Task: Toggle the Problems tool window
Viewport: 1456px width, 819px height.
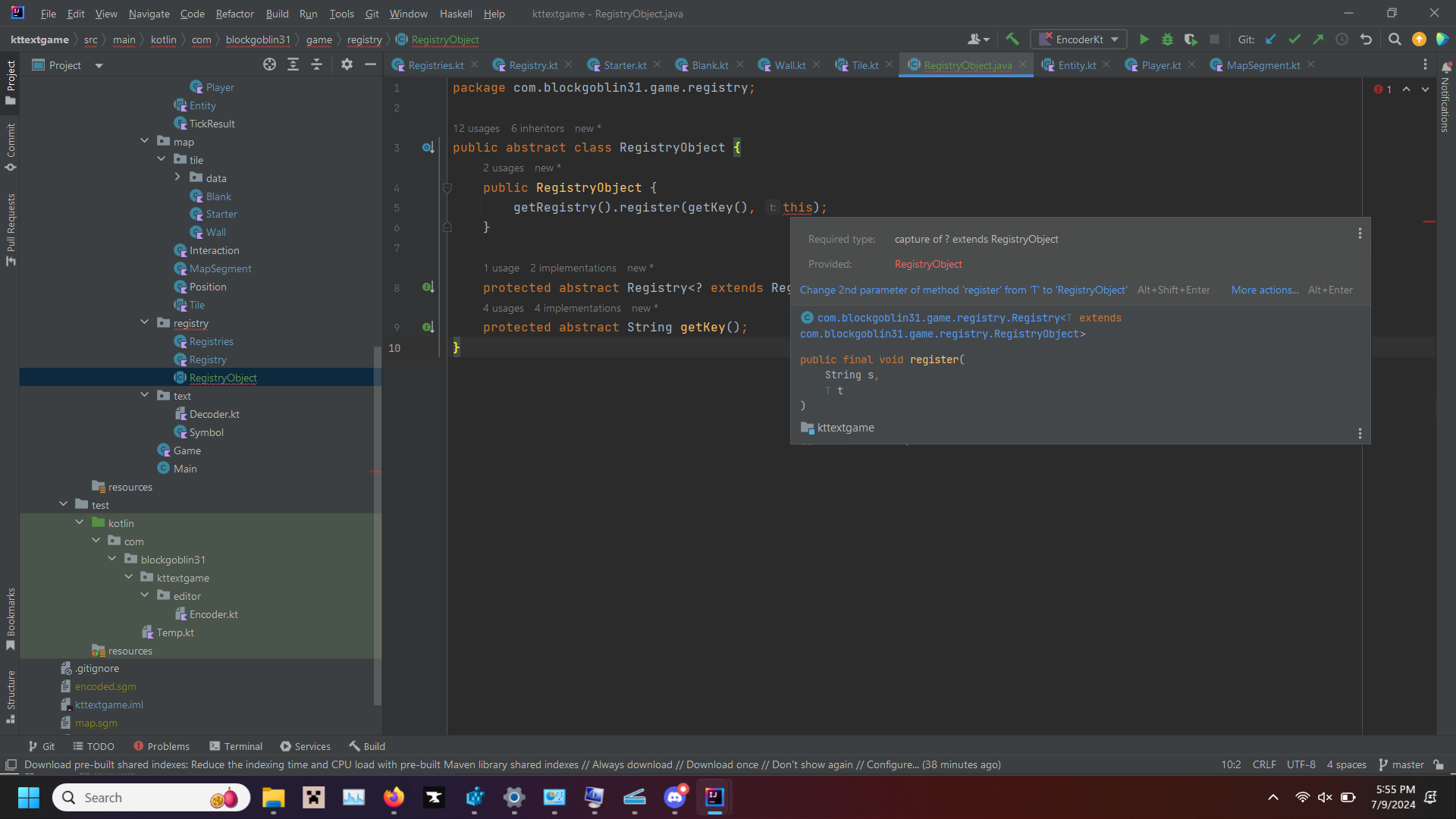Action: (161, 746)
